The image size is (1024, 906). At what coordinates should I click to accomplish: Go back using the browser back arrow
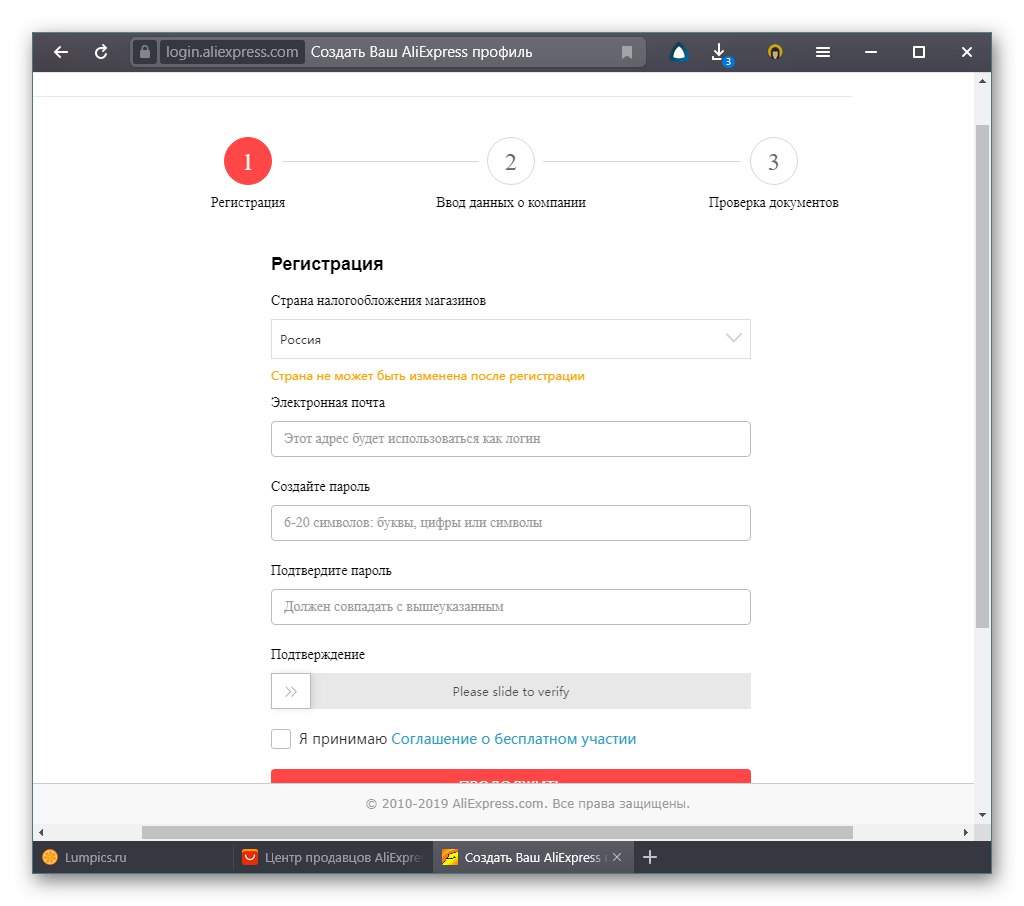61,52
